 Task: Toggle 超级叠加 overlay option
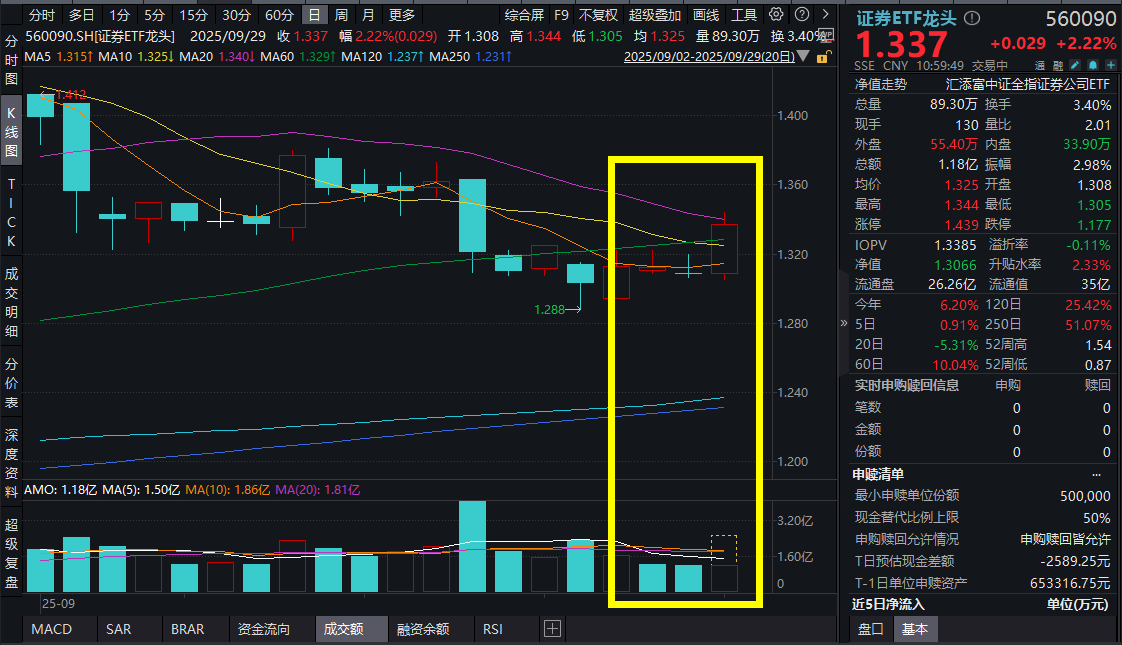[655, 15]
